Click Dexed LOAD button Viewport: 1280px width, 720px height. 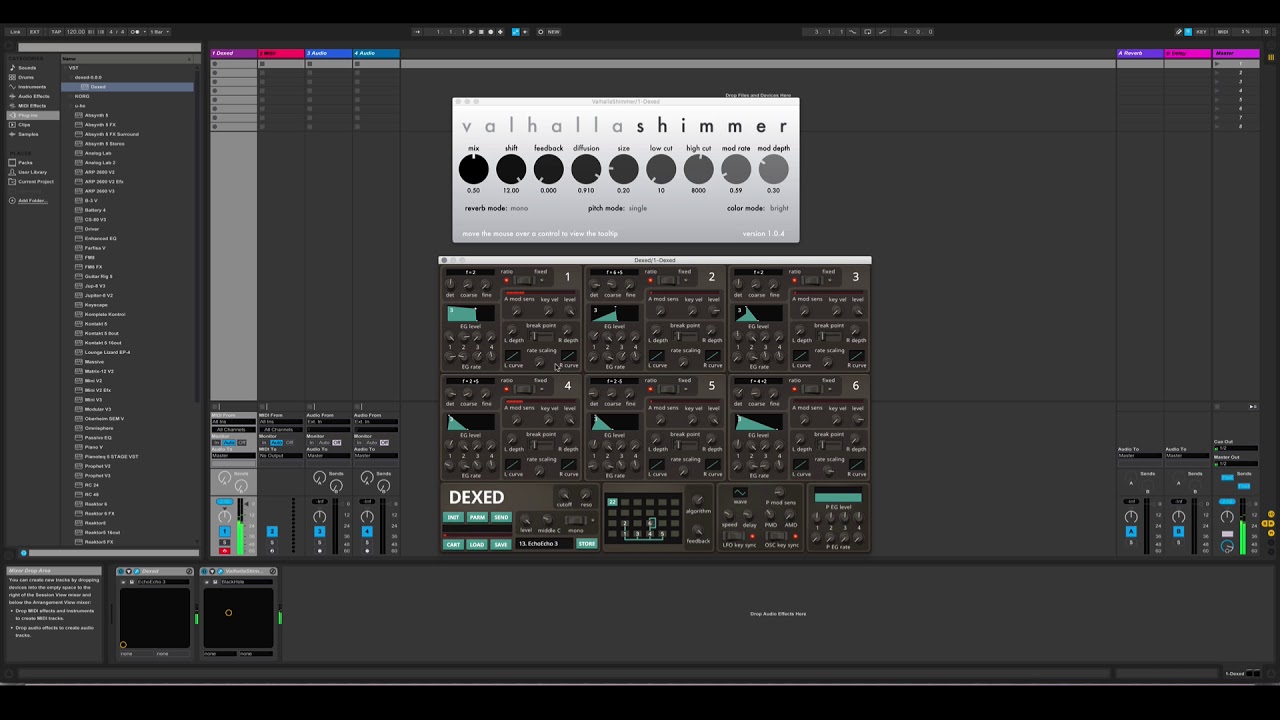477,545
